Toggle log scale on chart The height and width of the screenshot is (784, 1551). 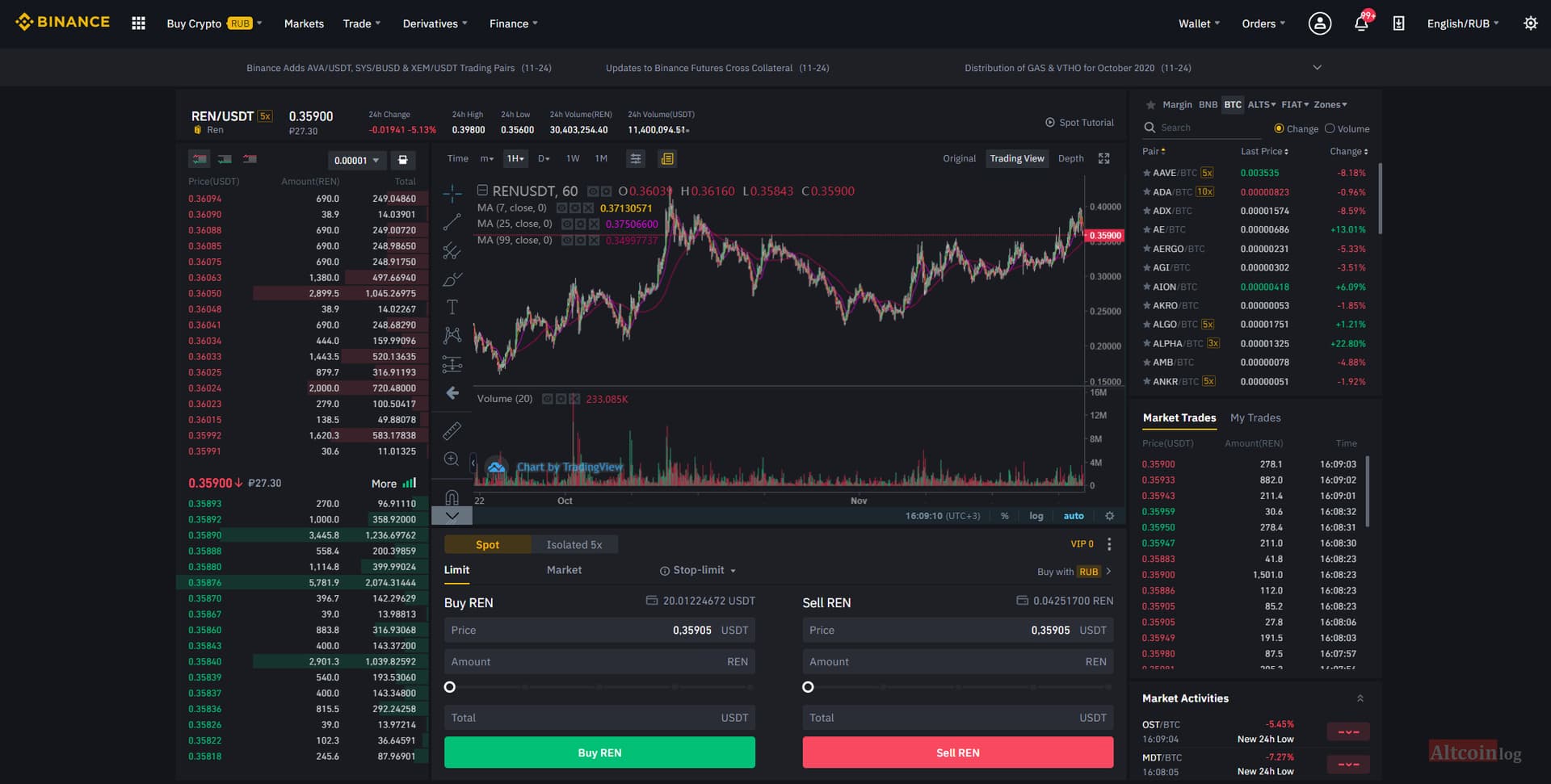pos(1036,516)
